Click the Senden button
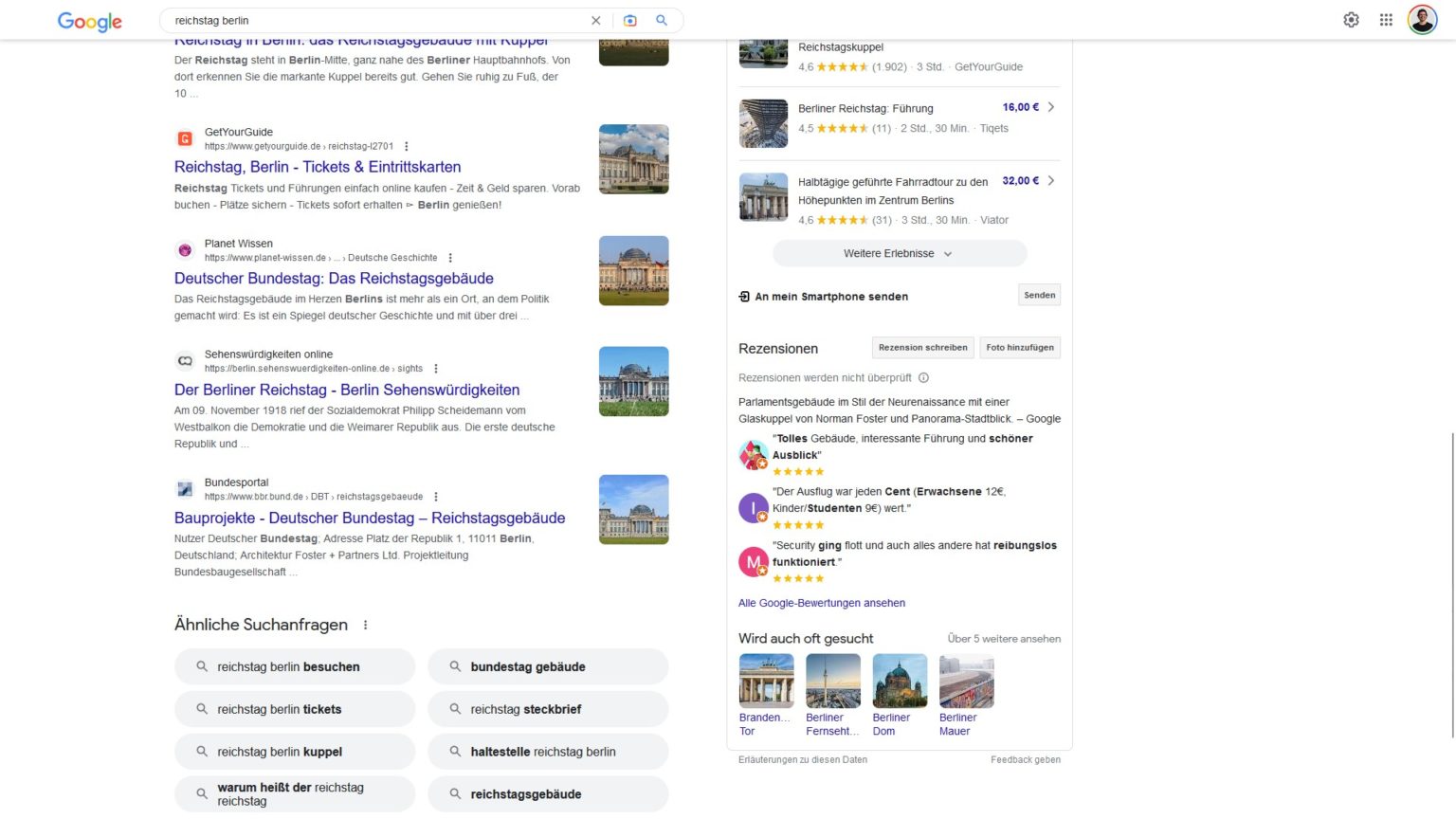 click(1039, 295)
